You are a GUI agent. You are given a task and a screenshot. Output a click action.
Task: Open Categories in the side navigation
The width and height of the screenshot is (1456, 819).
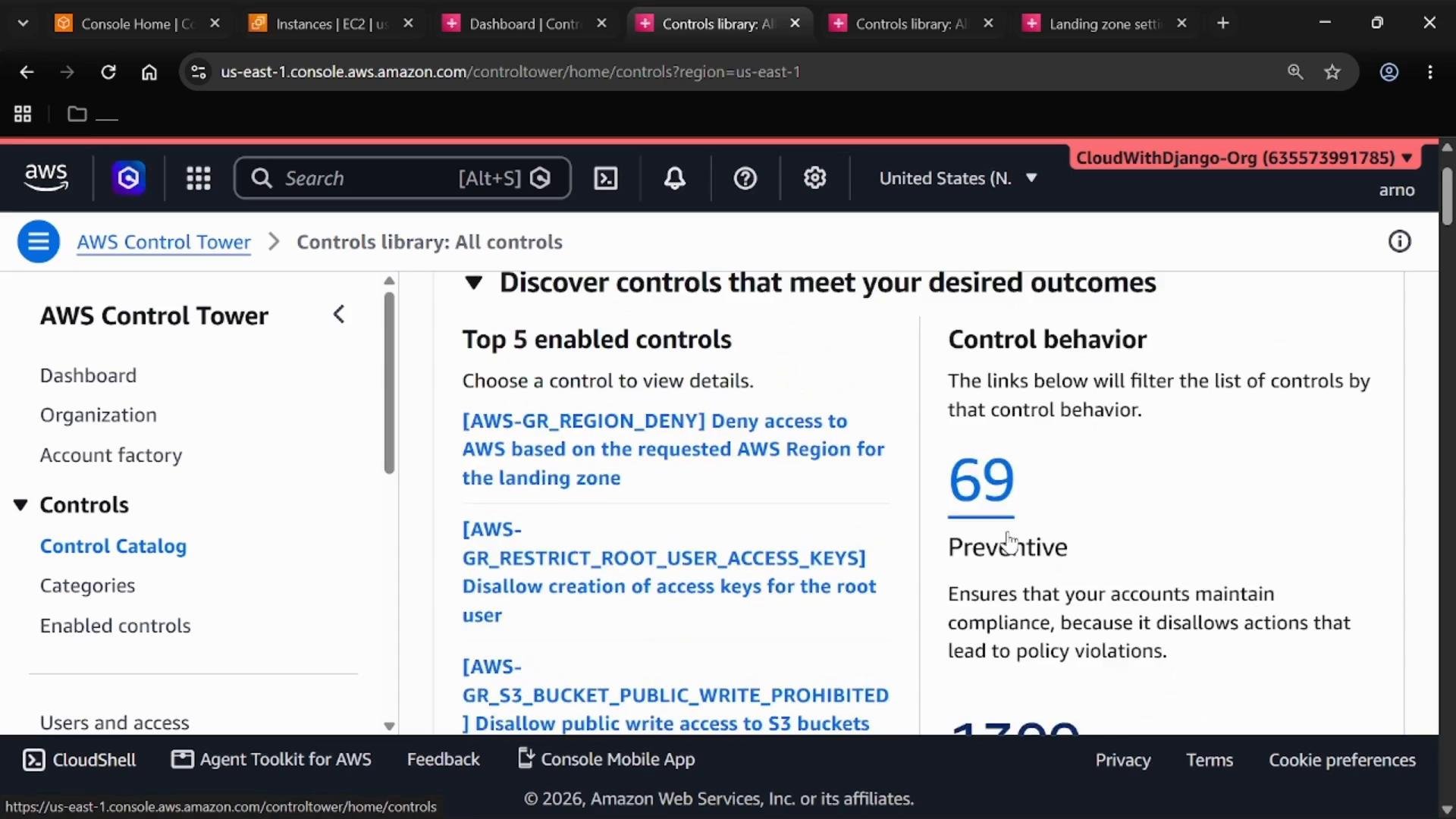[x=87, y=586]
